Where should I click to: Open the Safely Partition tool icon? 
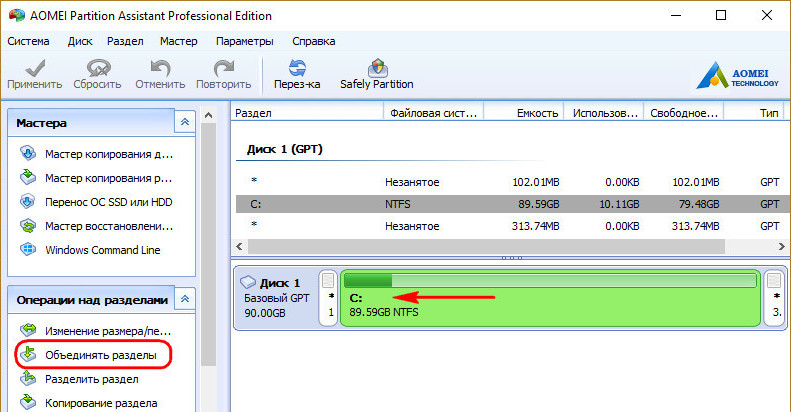[377, 68]
